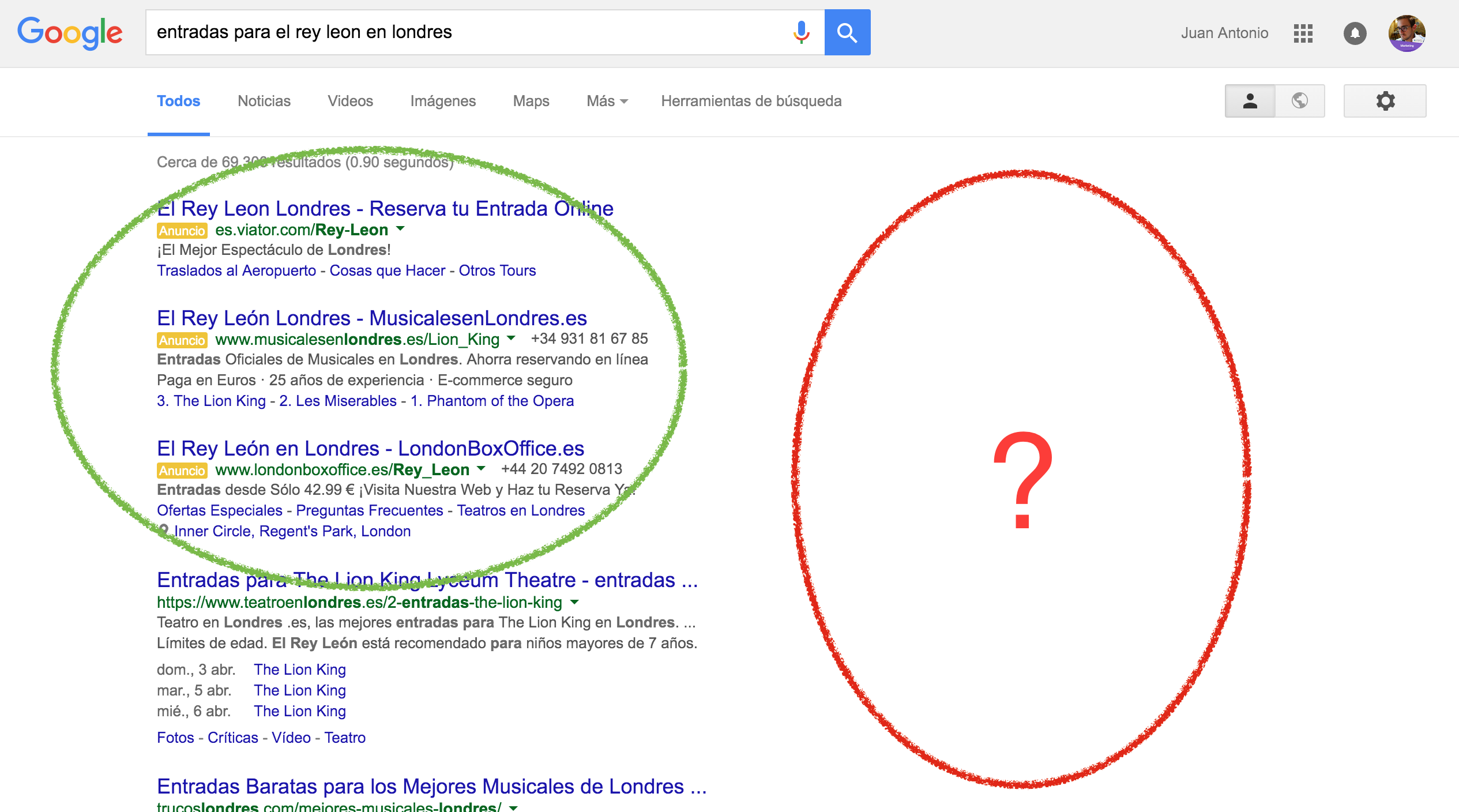Open the Vídeo sitelink
The image size is (1459, 812).
[x=291, y=738]
